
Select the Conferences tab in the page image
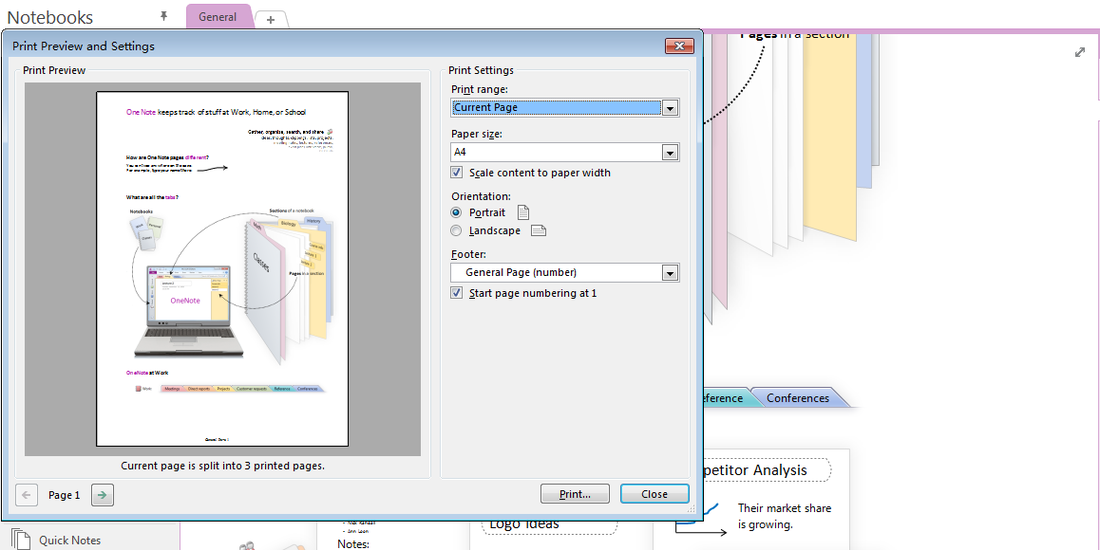point(798,398)
